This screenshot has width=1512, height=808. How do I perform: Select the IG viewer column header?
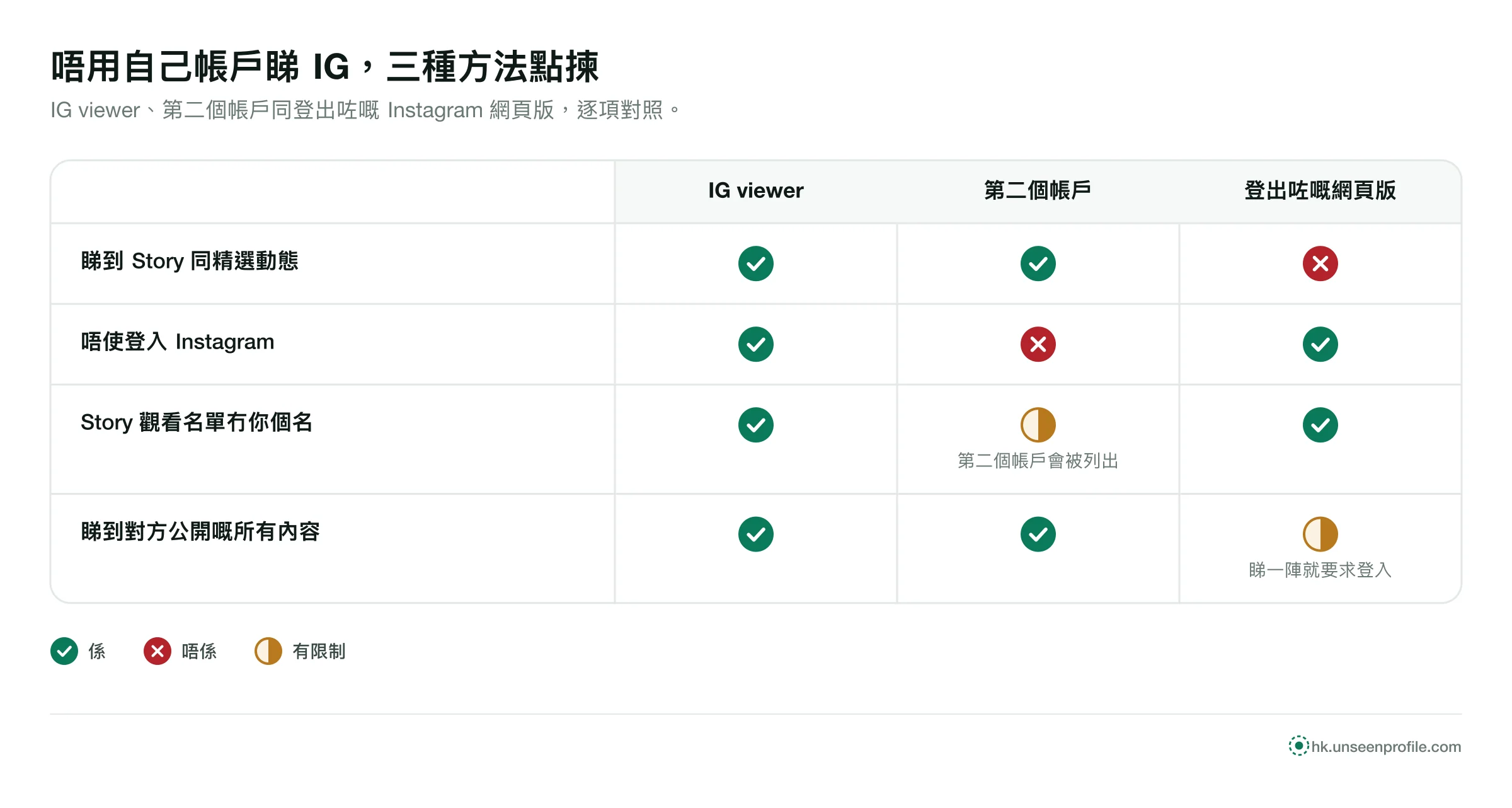pos(755,190)
